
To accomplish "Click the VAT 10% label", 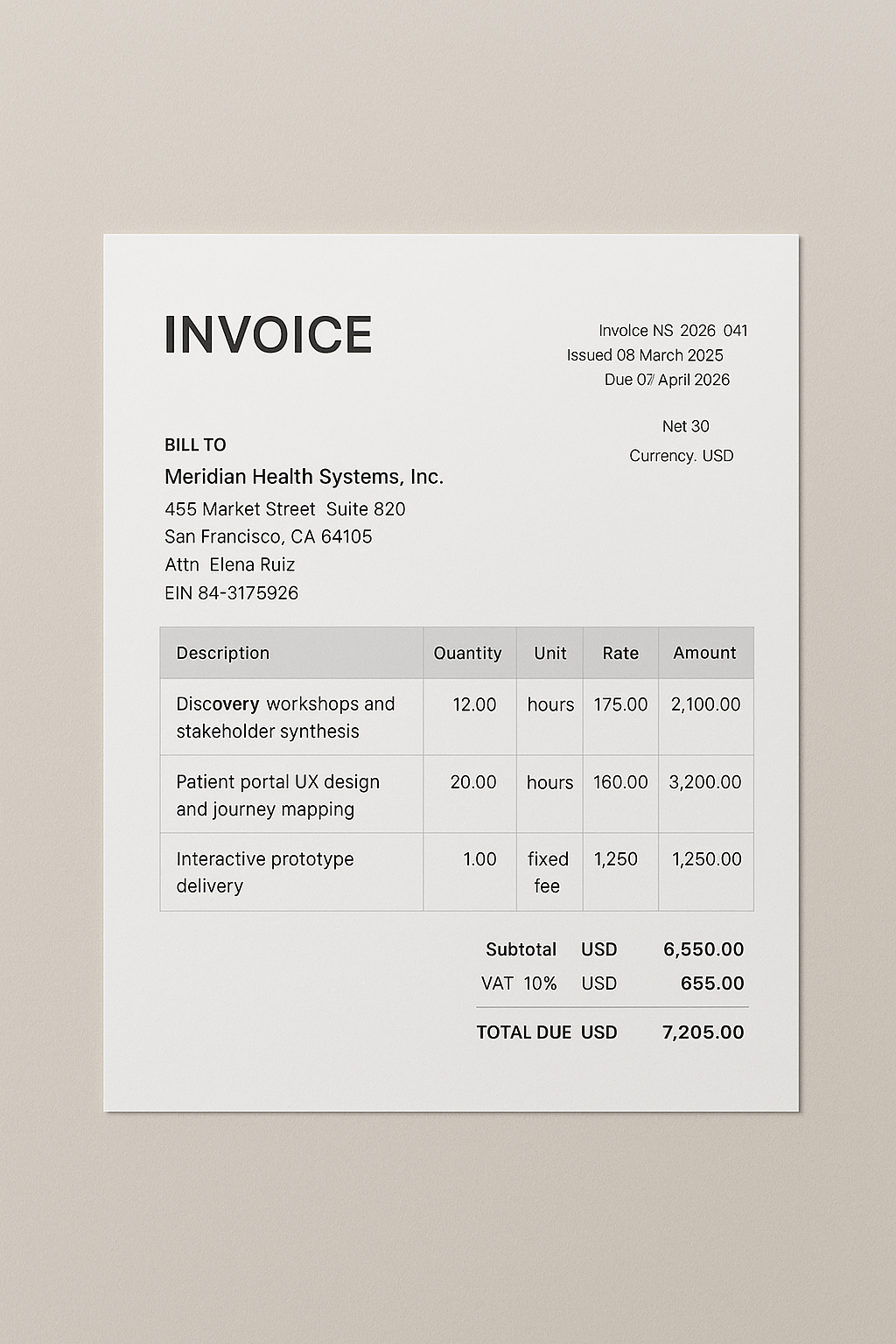I will [519, 983].
